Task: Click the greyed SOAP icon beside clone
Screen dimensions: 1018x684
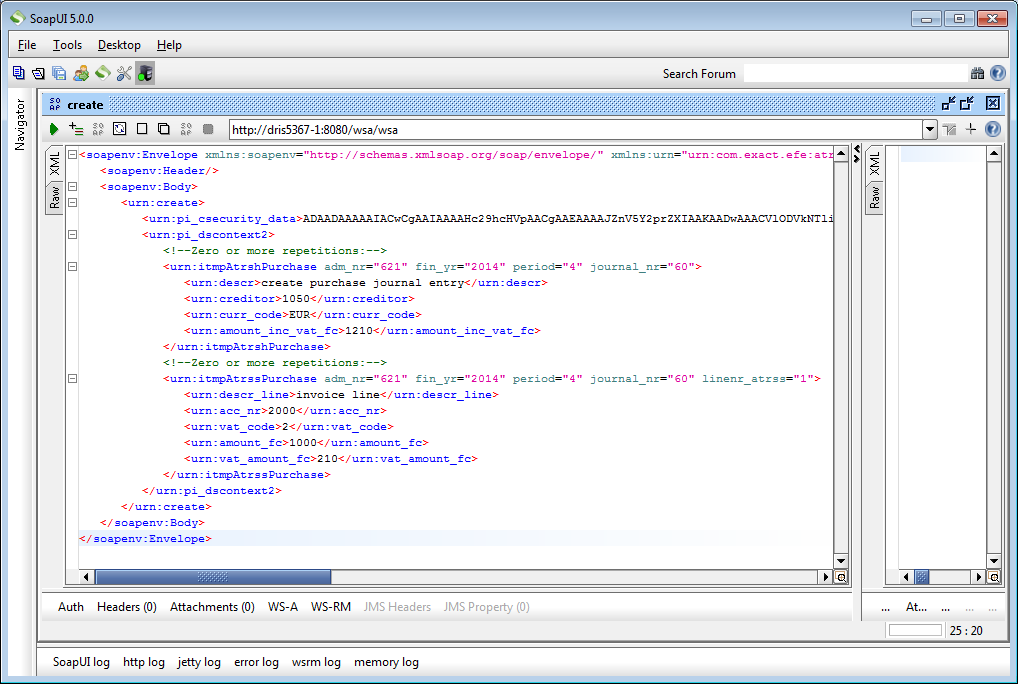Action: point(186,129)
